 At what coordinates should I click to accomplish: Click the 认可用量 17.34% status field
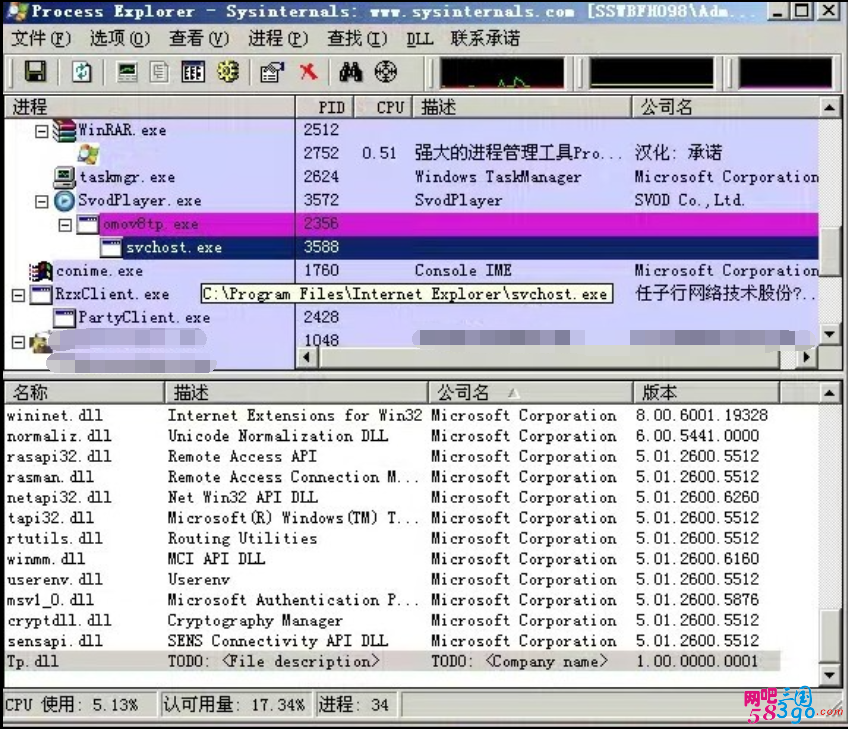(x=235, y=704)
